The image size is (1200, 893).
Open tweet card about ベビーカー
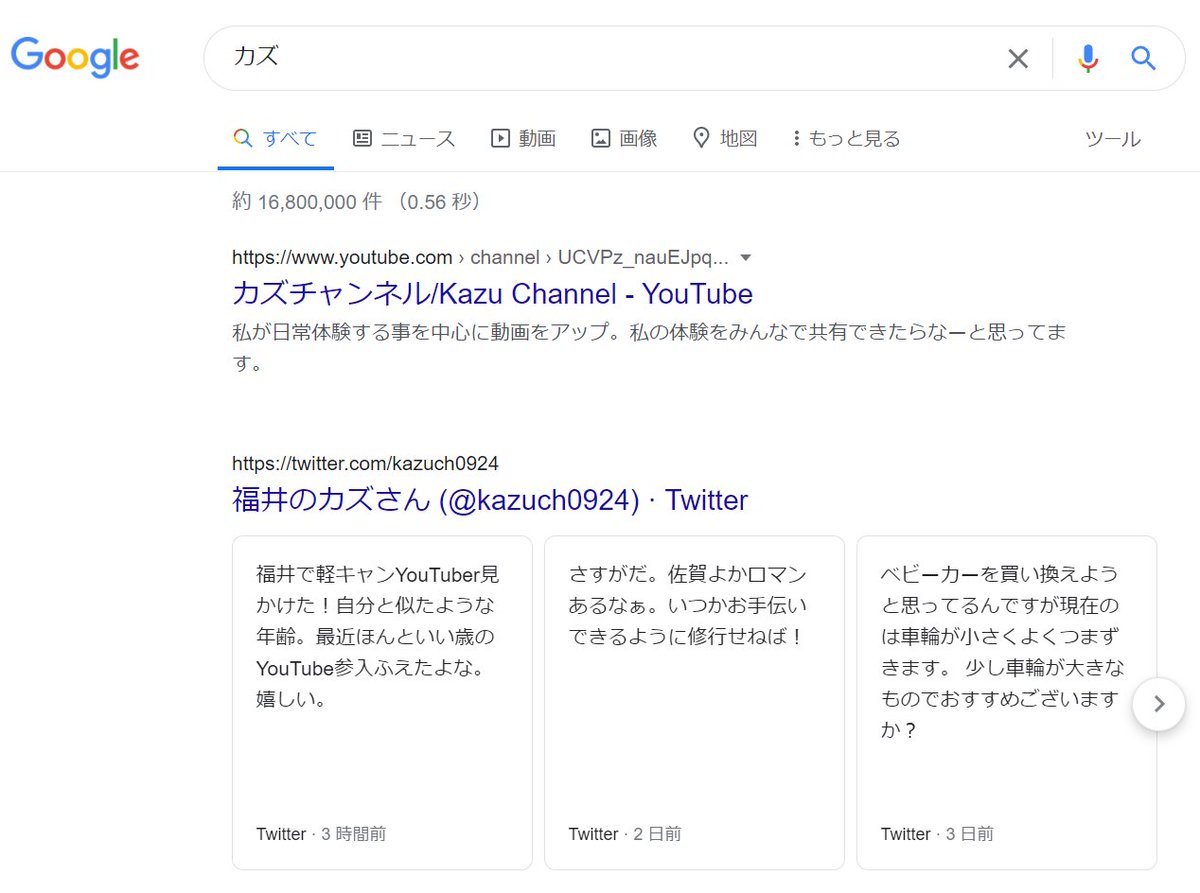(1006, 702)
